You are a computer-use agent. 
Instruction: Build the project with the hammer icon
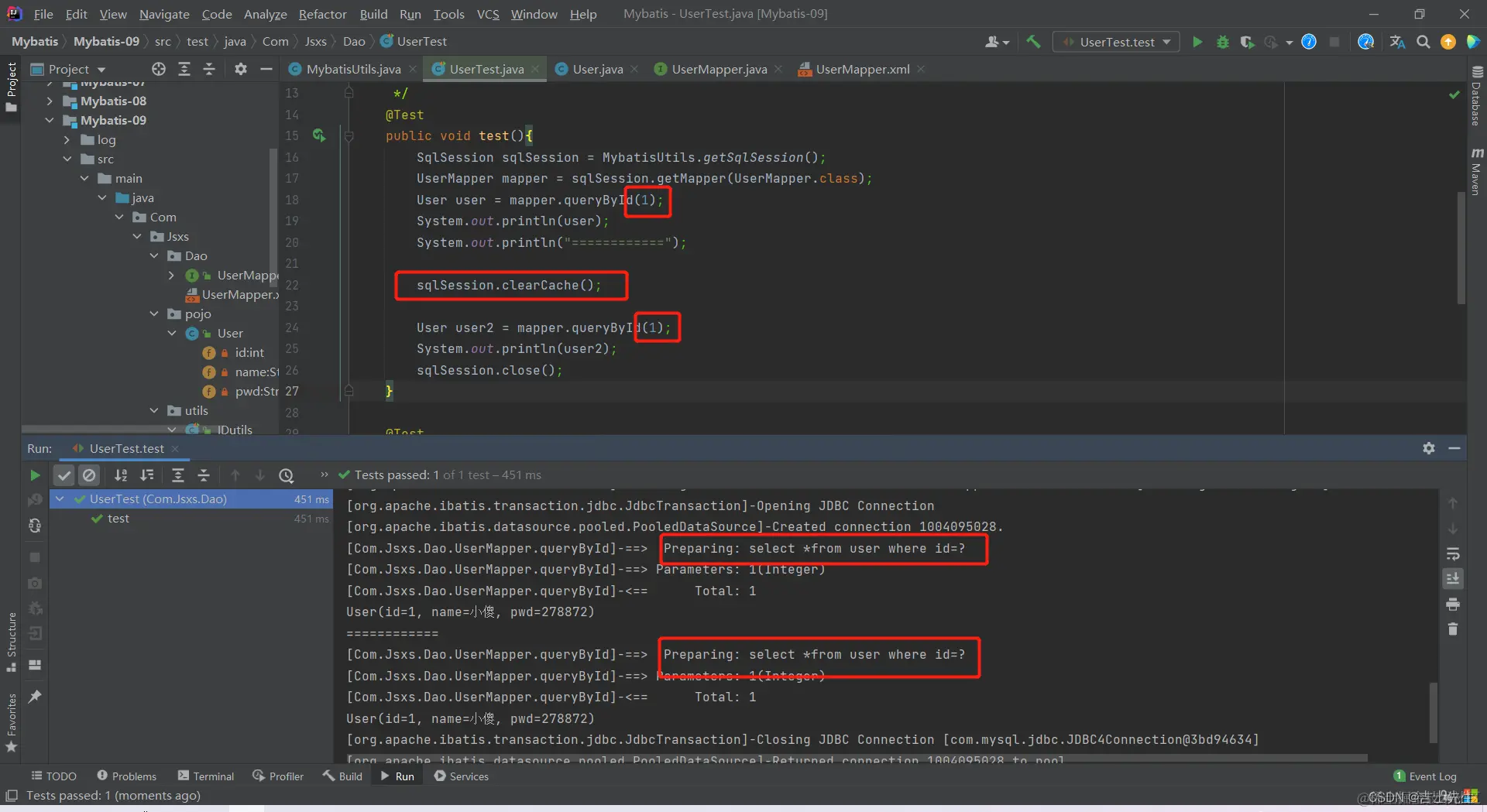tap(1033, 42)
